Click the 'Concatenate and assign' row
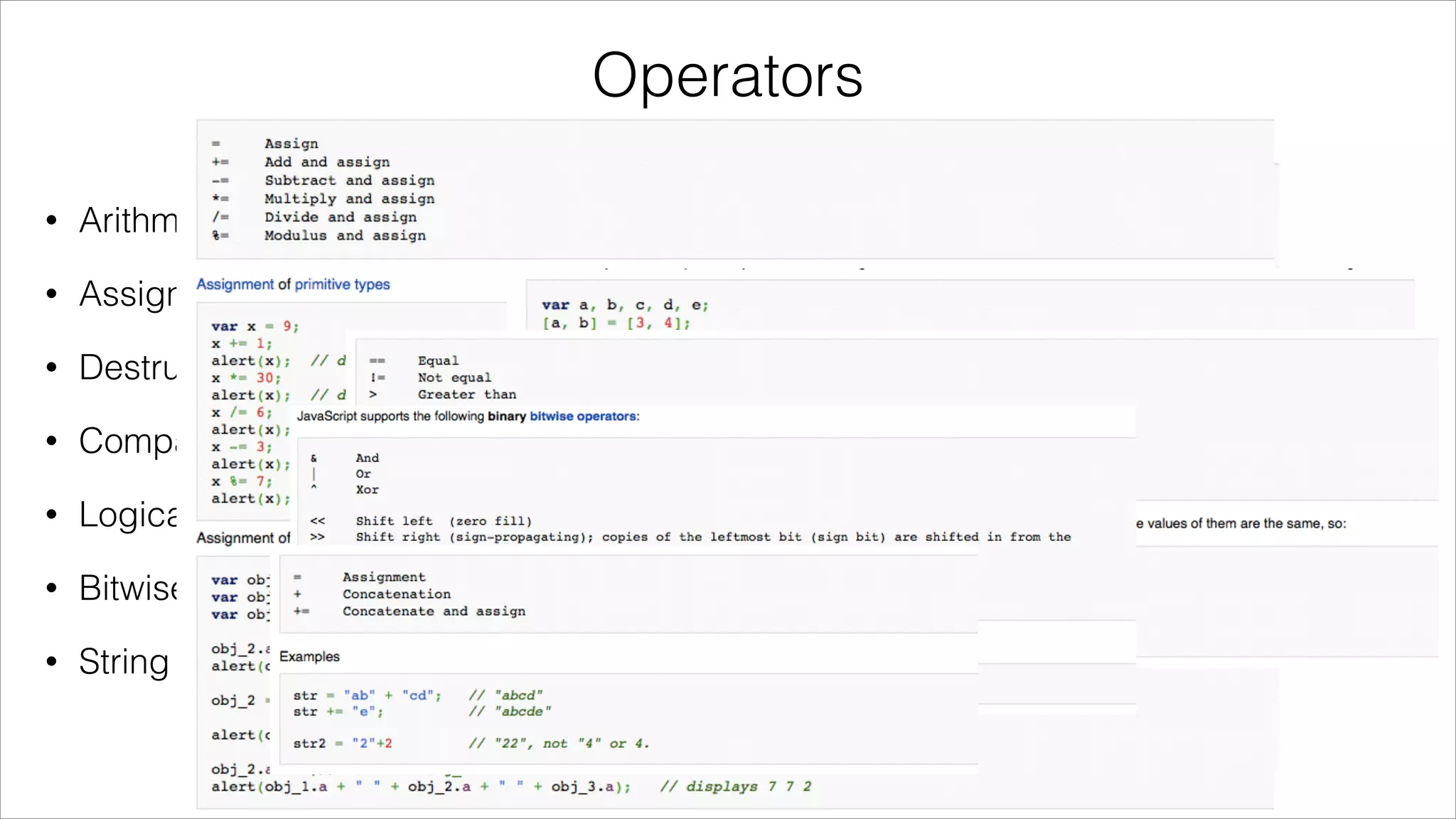Image resolution: width=1456 pixels, height=819 pixels. tap(434, 611)
